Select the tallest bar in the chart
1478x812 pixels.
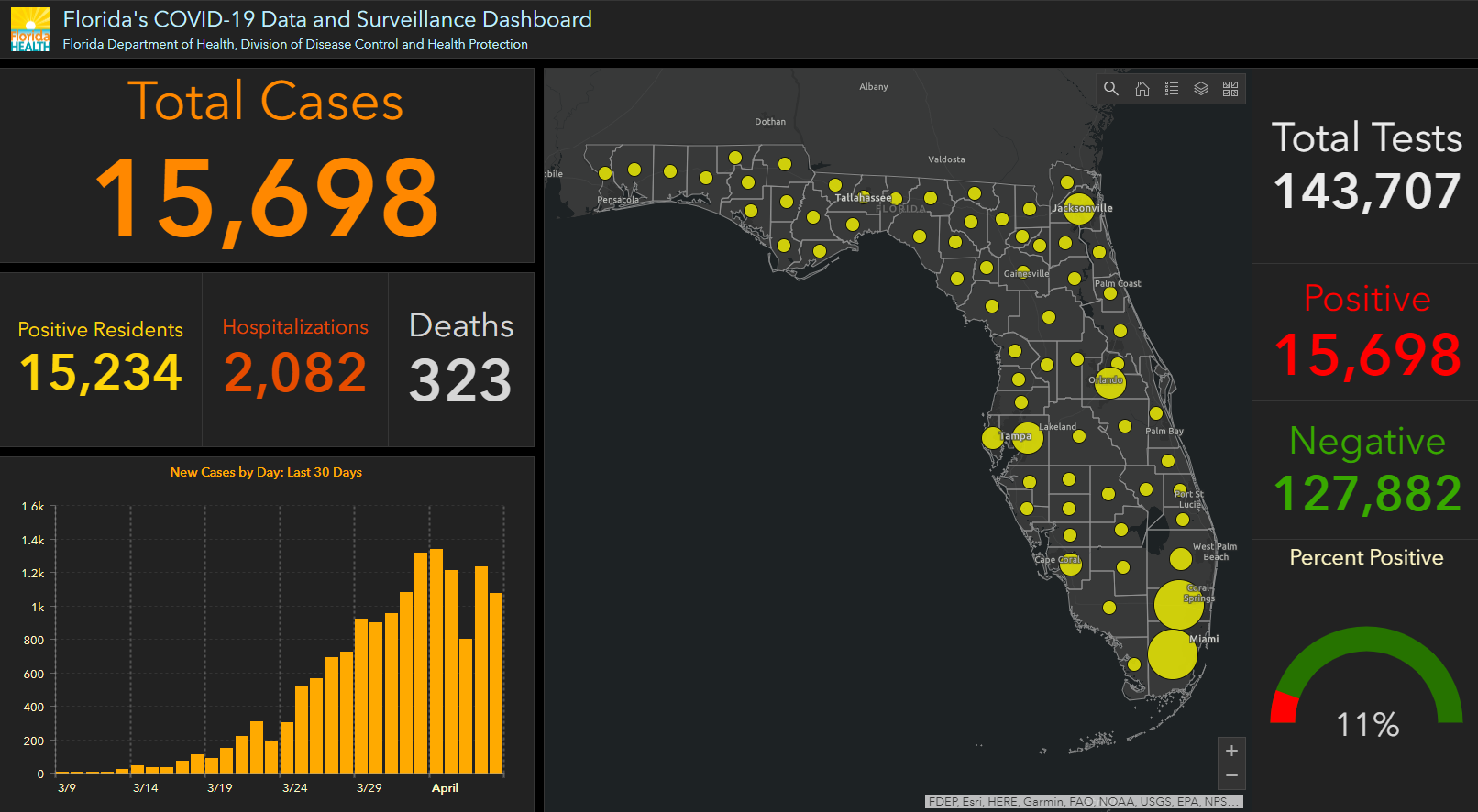point(436,662)
